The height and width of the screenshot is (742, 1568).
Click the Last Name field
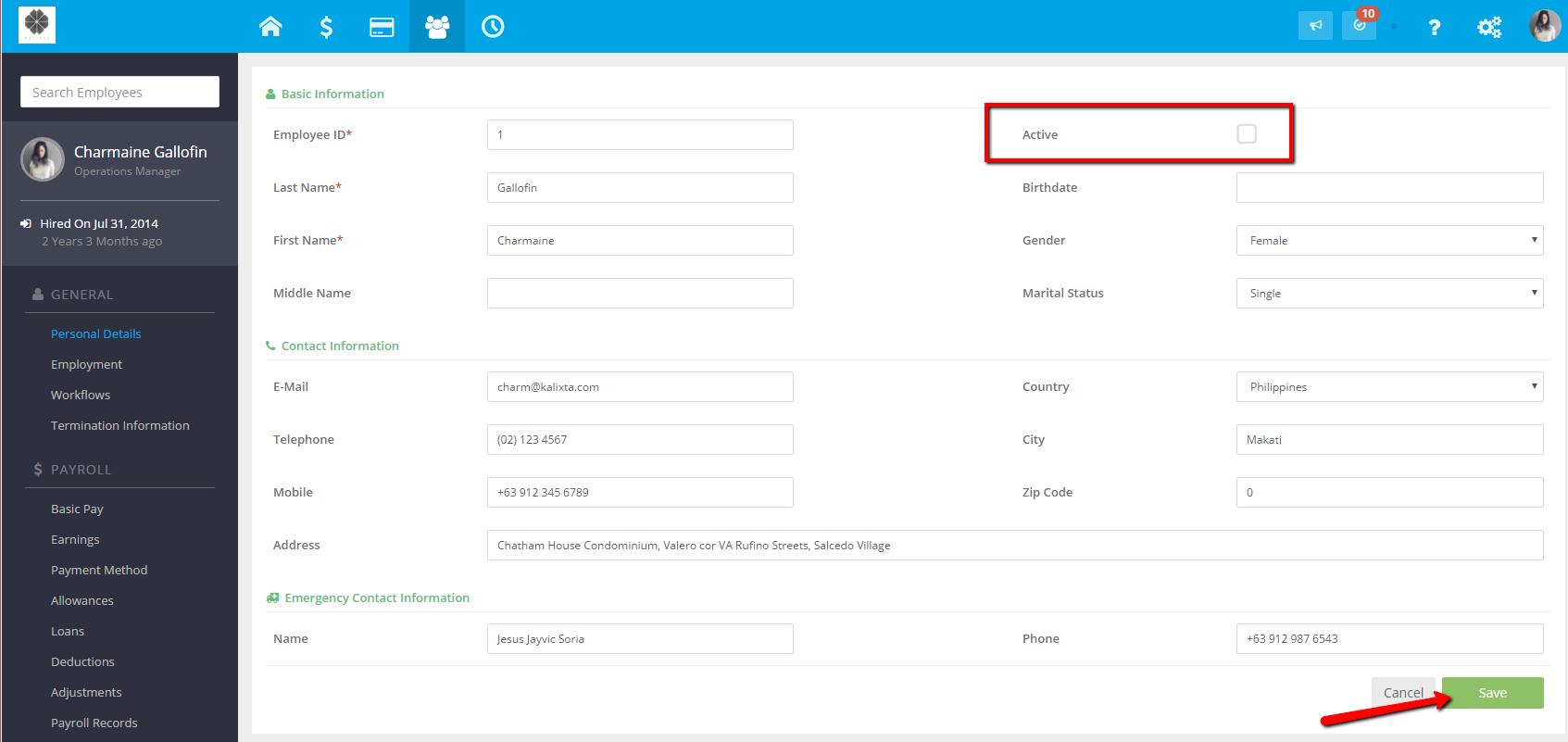pyautogui.click(x=640, y=188)
